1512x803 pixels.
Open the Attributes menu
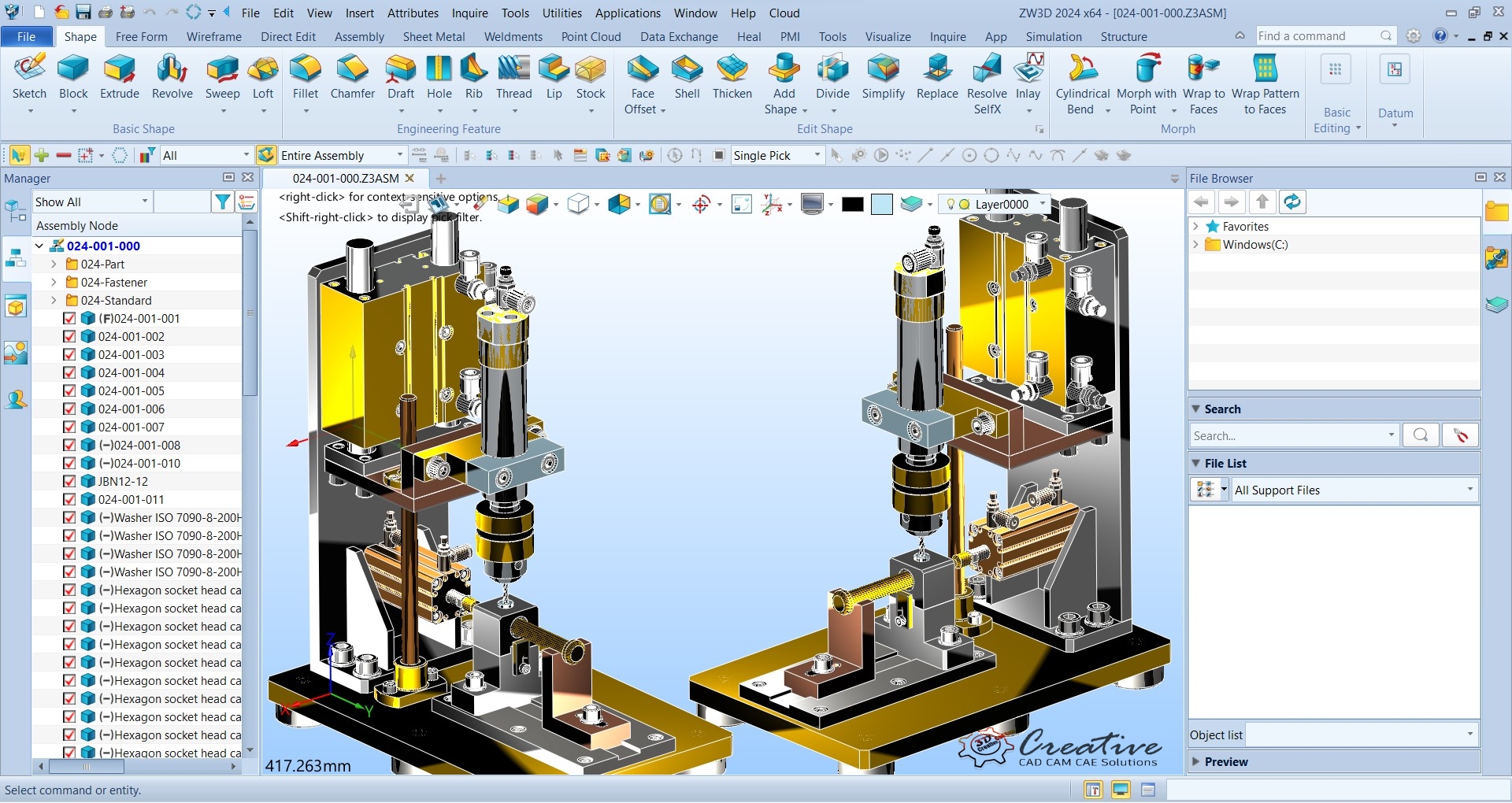pyautogui.click(x=413, y=13)
